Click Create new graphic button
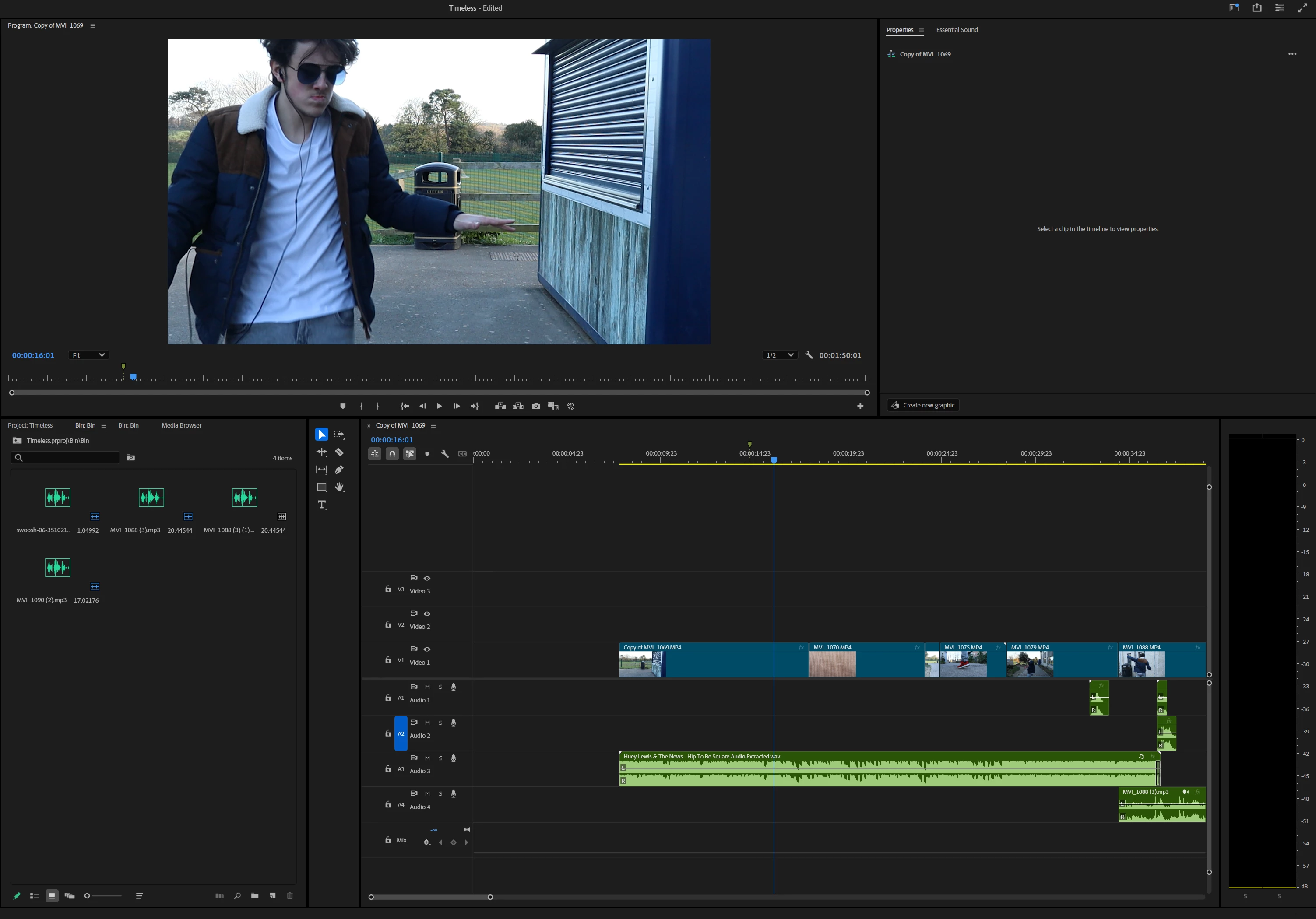 [923, 405]
